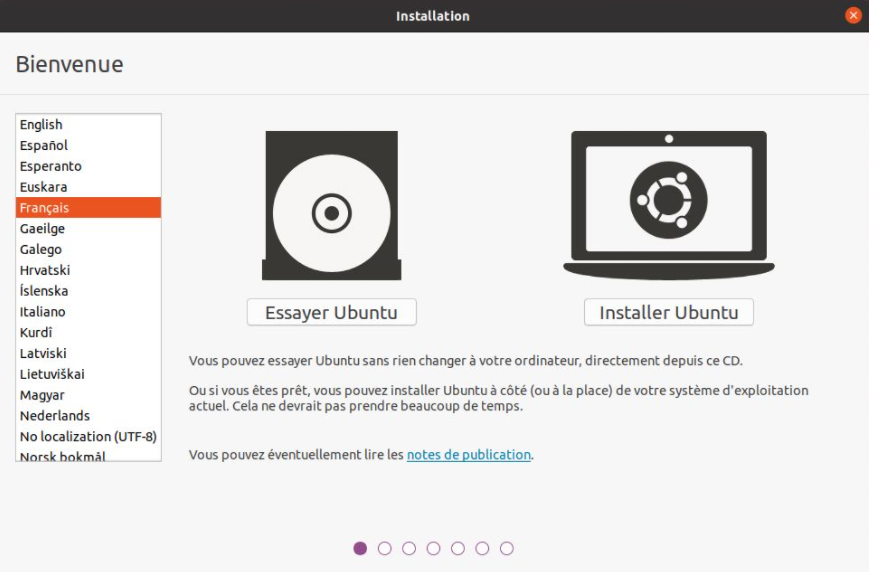Select Galego as the language

tap(88, 249)
